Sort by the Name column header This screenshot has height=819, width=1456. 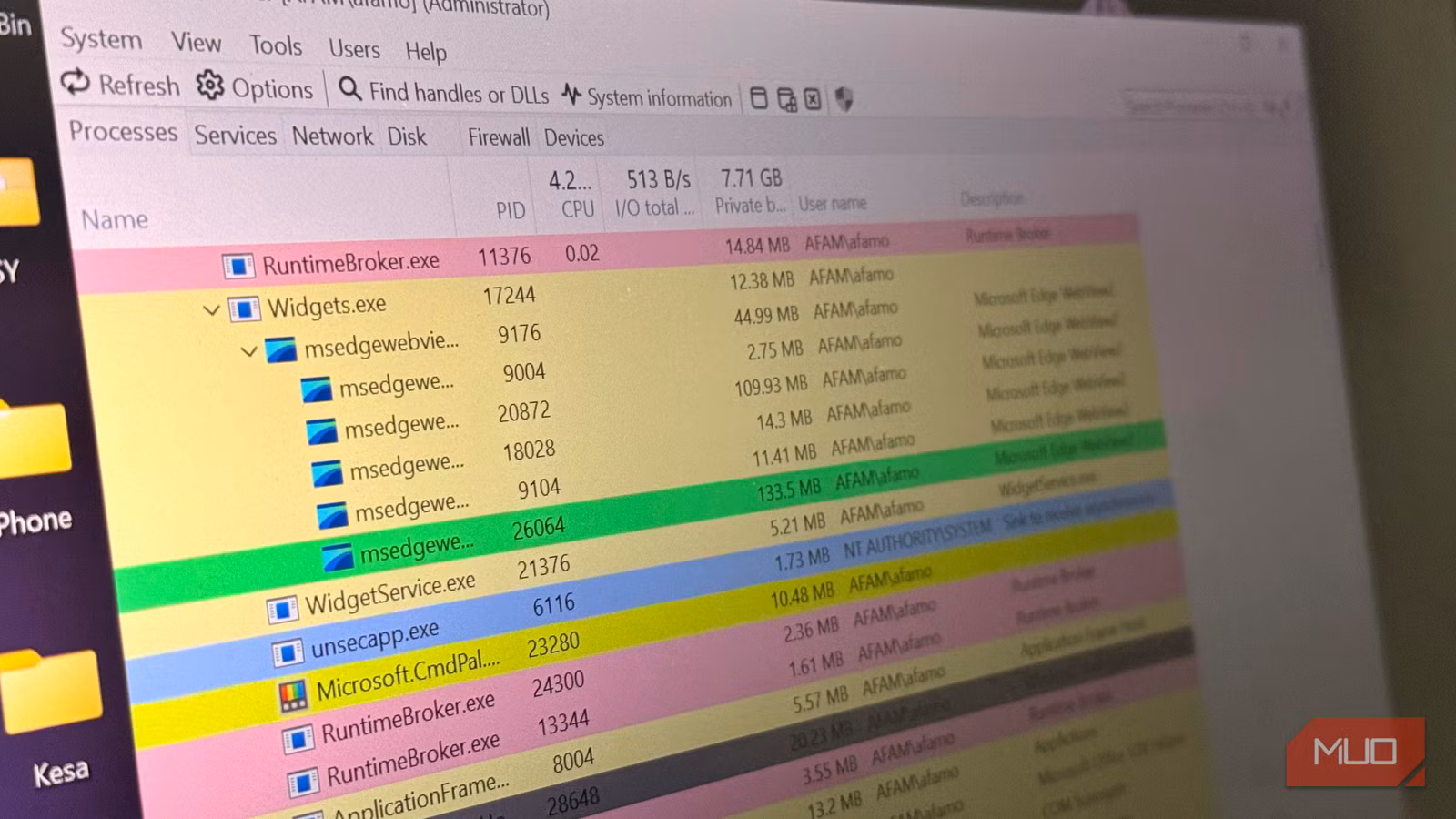click(x=115, y=220)
